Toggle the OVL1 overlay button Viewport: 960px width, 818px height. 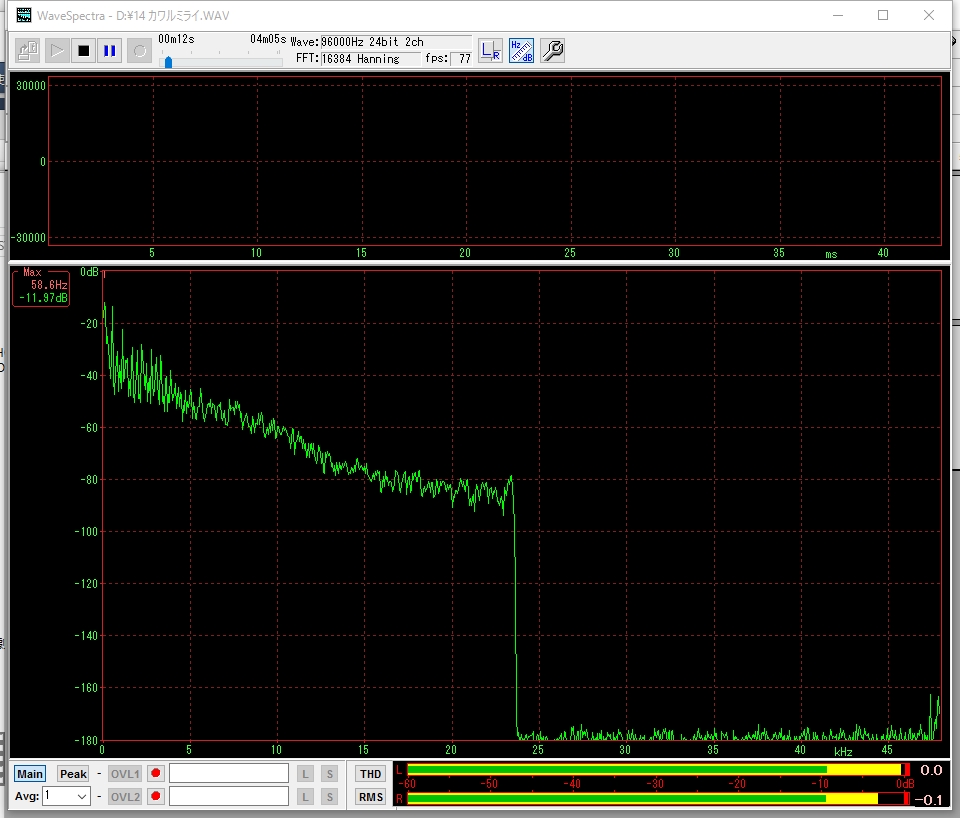pyautogui.click(x=125, y=774)
